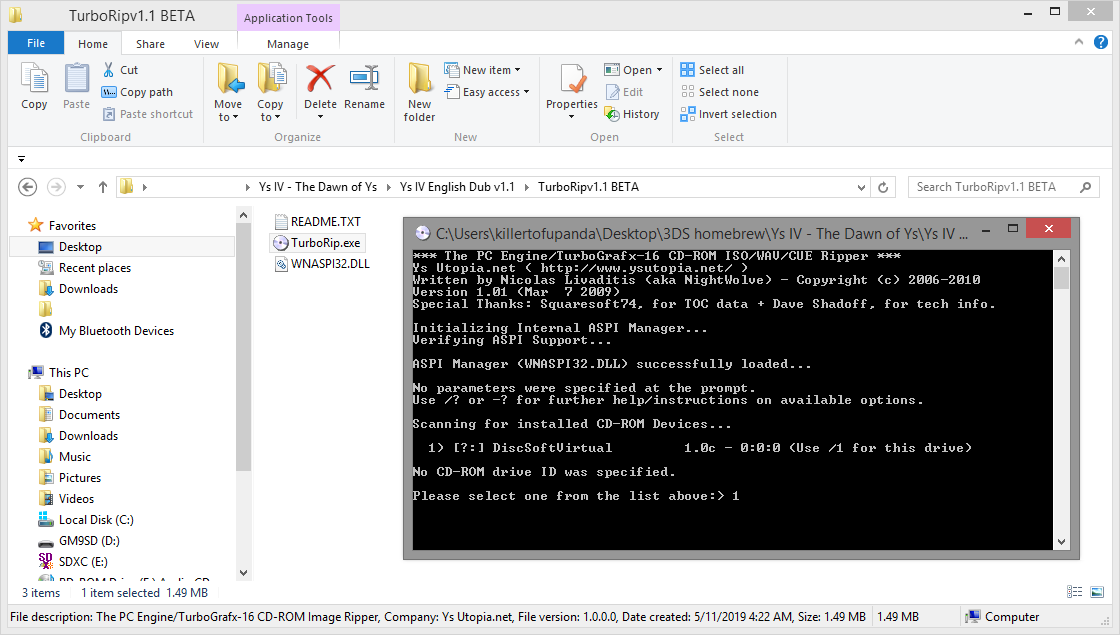Open Properties for selected file
Viewport: 1120px width, 635px height.
pyautogui.click(x=571, y=90)
